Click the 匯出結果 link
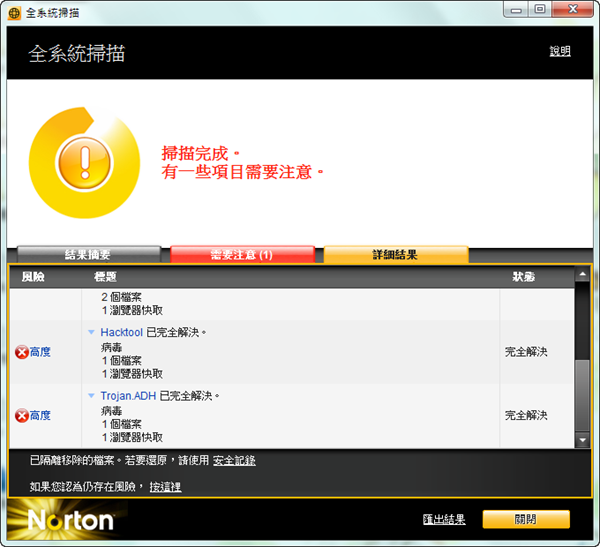600x547 pixels. [444, 519]
